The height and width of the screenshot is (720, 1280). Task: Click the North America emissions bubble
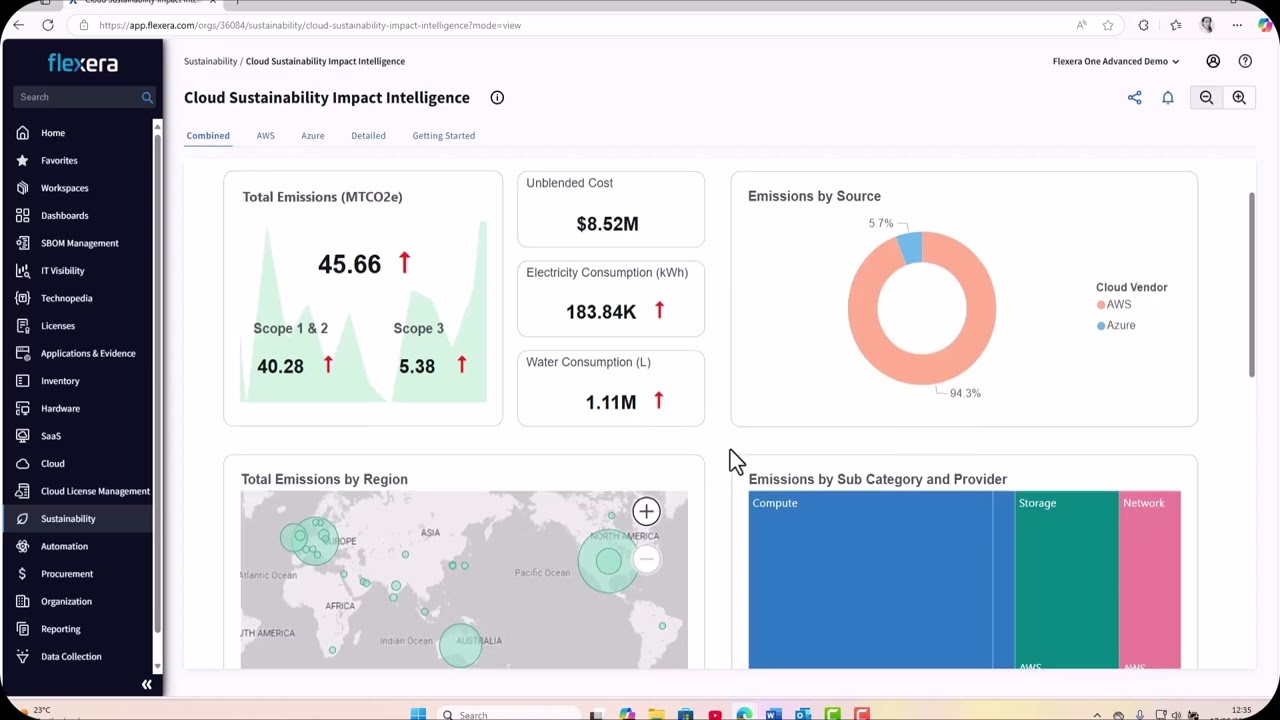pos(608,562)
